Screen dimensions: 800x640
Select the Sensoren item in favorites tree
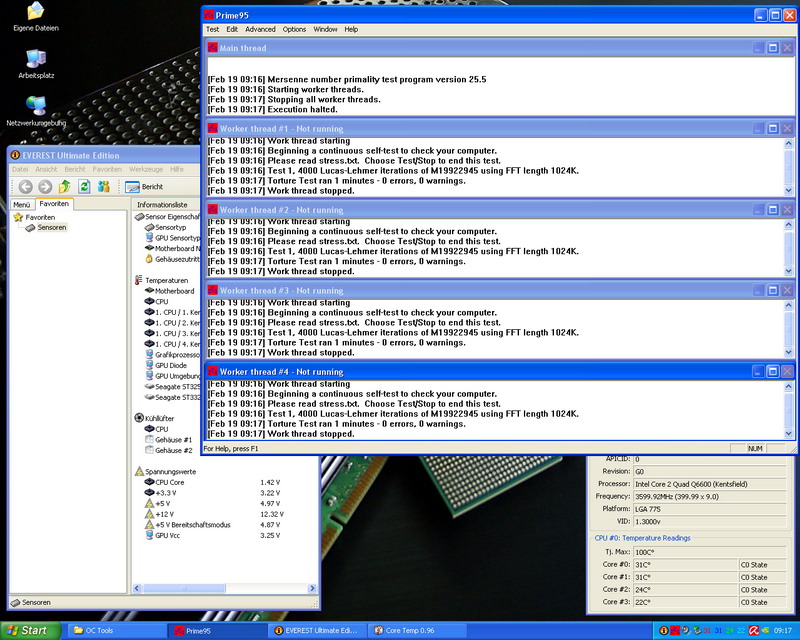tap(52, 228)
